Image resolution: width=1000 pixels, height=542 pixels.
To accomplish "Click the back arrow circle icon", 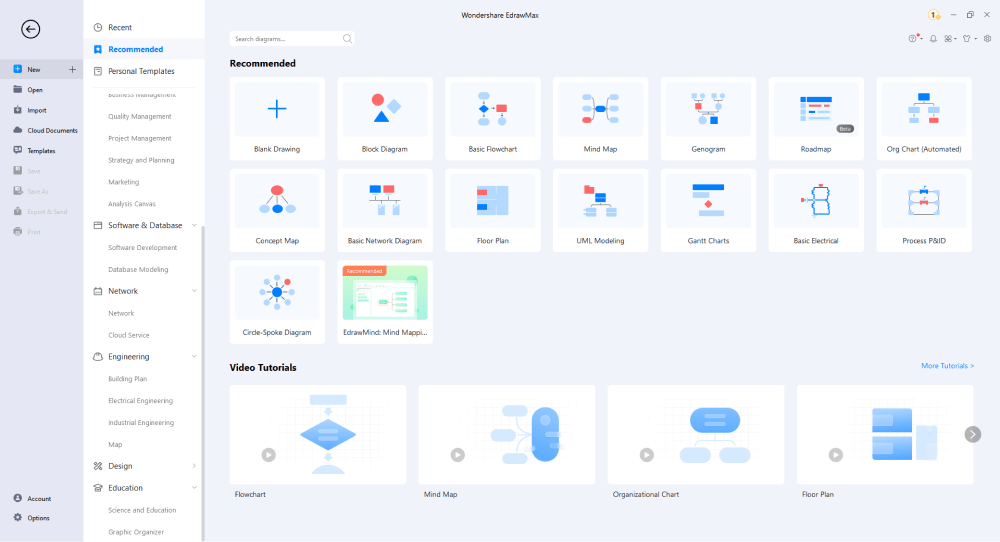I will coord(30,29).
